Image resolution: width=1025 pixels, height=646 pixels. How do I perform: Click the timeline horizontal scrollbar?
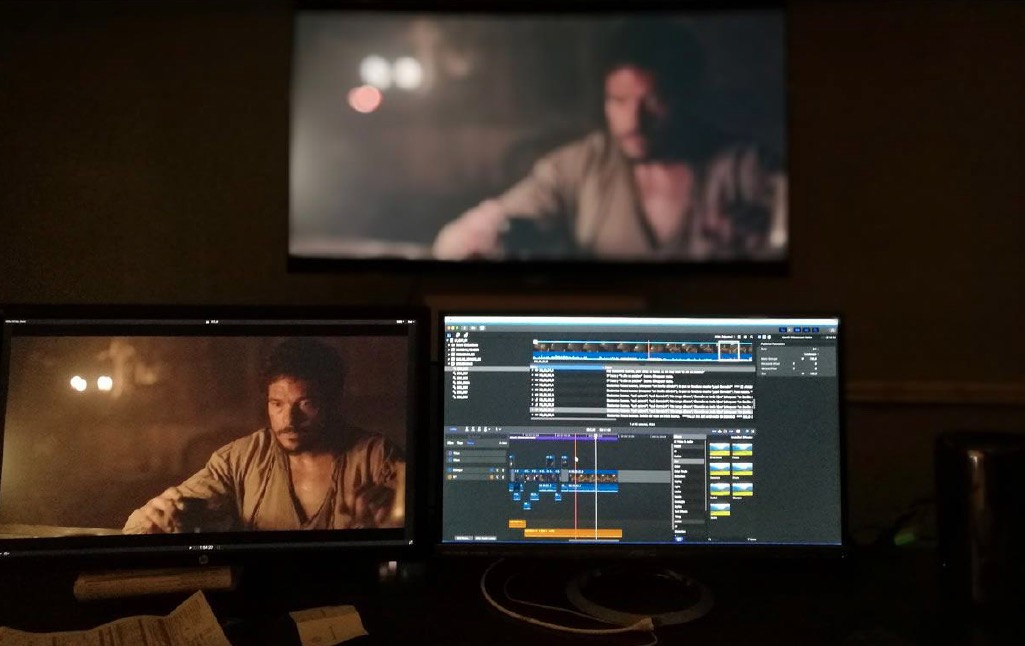(594, 541)
